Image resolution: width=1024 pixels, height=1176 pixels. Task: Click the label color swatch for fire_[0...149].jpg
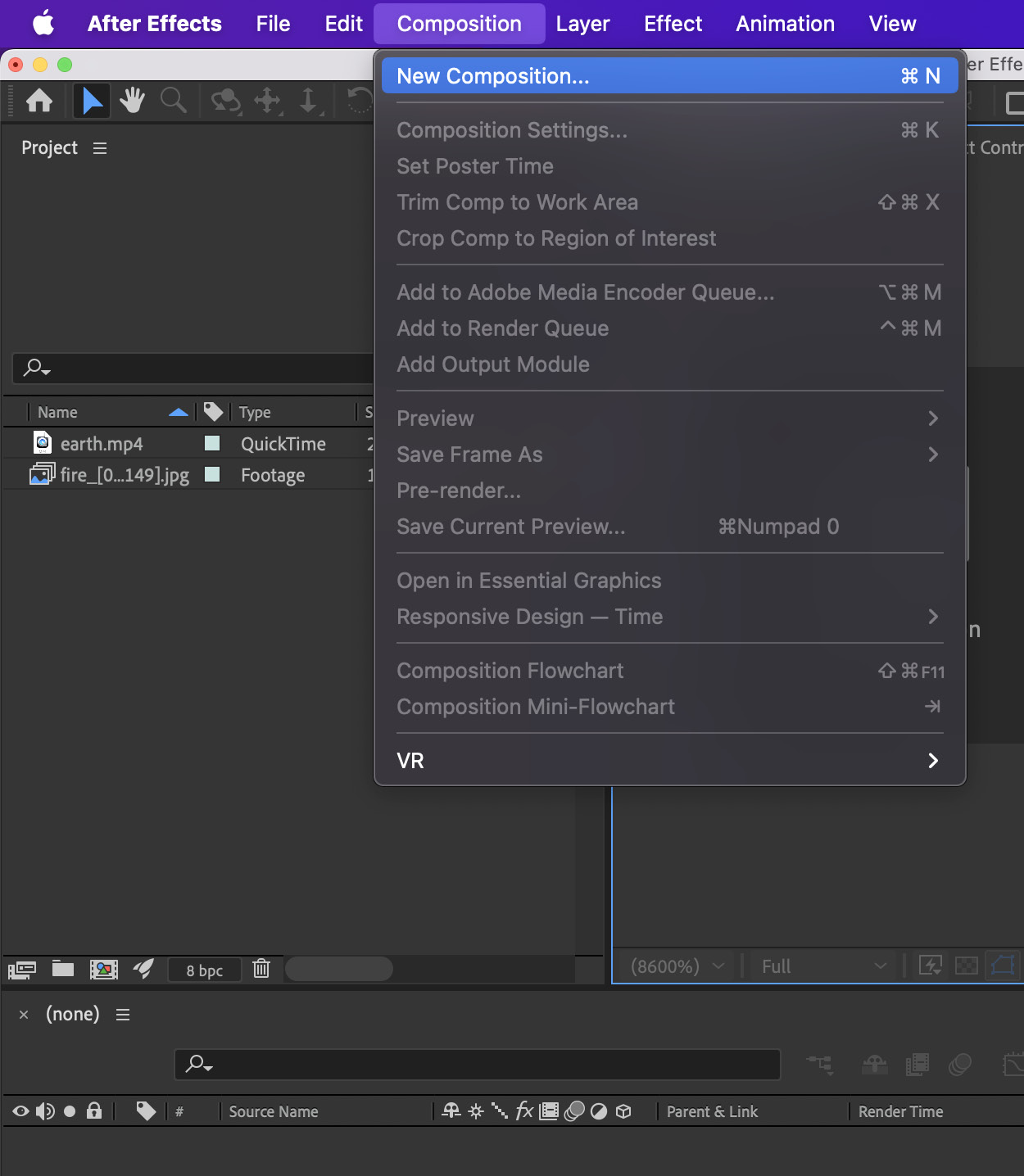pyautogui.click(x=212, y=474)
